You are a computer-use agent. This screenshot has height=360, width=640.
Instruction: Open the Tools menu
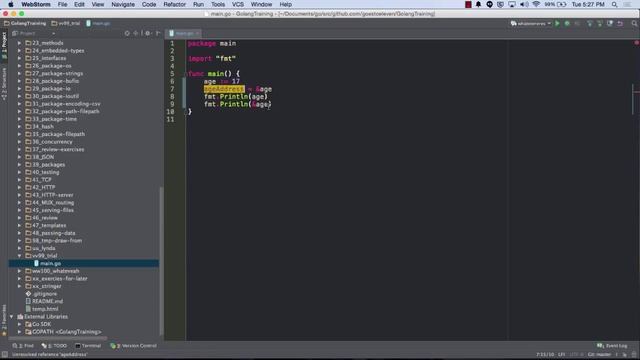coord(218,4)
